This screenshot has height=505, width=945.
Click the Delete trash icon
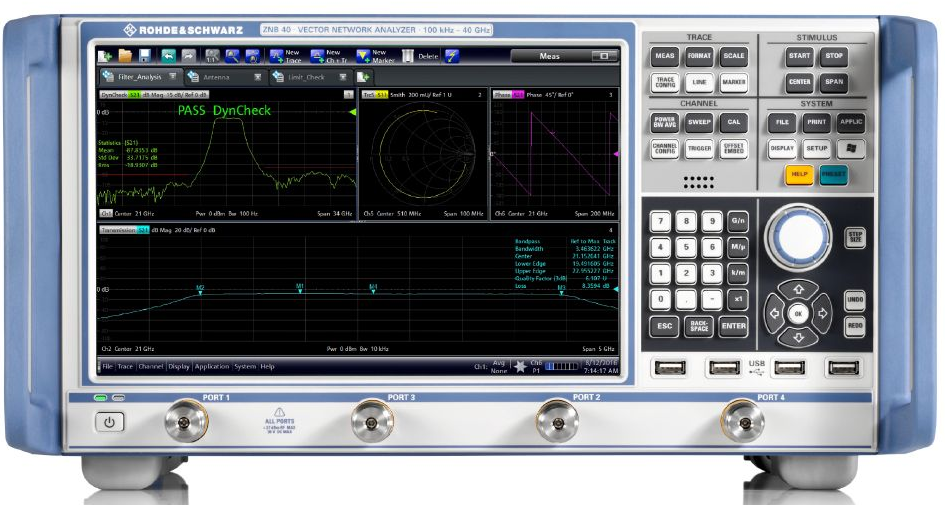coord(408,56)
